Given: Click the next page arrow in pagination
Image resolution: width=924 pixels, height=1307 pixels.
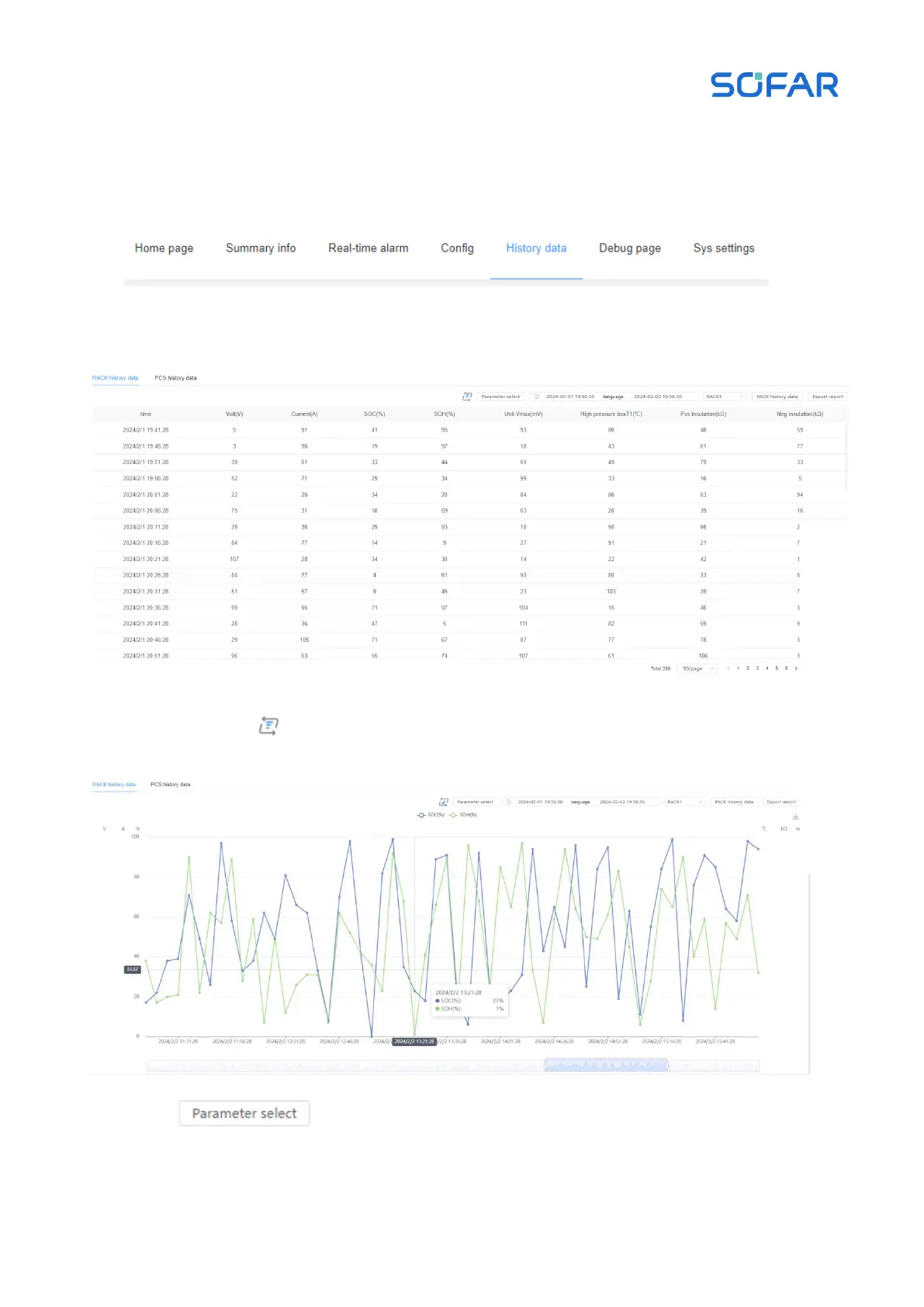Looking at the screenshot, I should [796, 668].
